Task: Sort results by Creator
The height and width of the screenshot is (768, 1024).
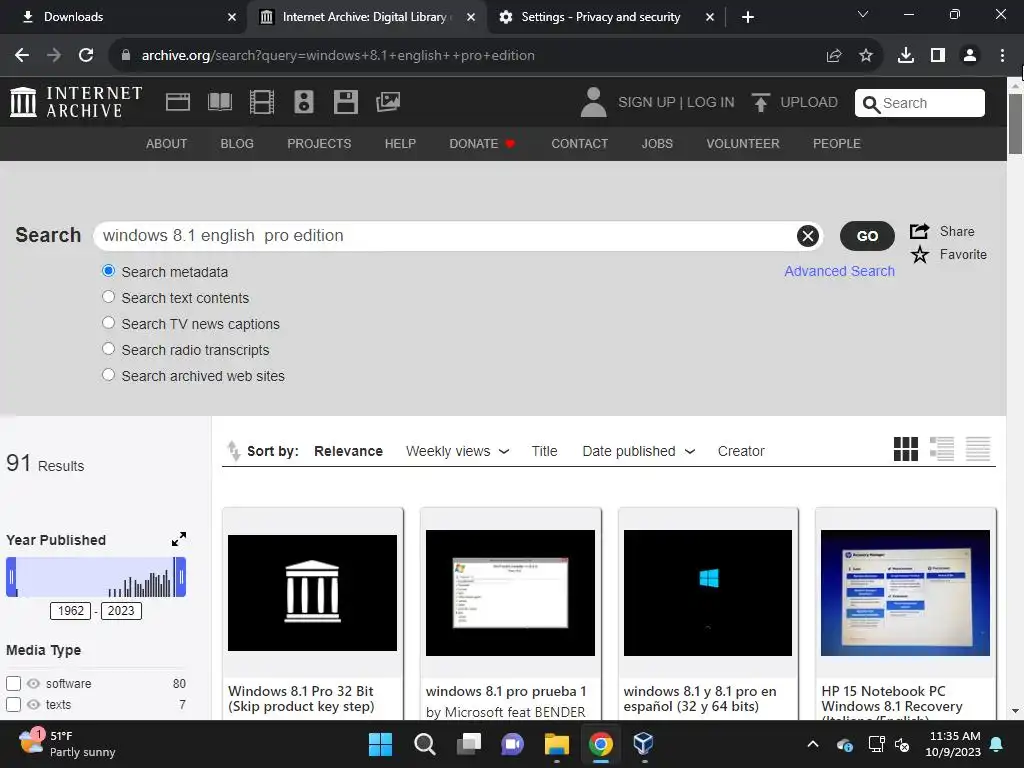Action: [x=741, y=451]
